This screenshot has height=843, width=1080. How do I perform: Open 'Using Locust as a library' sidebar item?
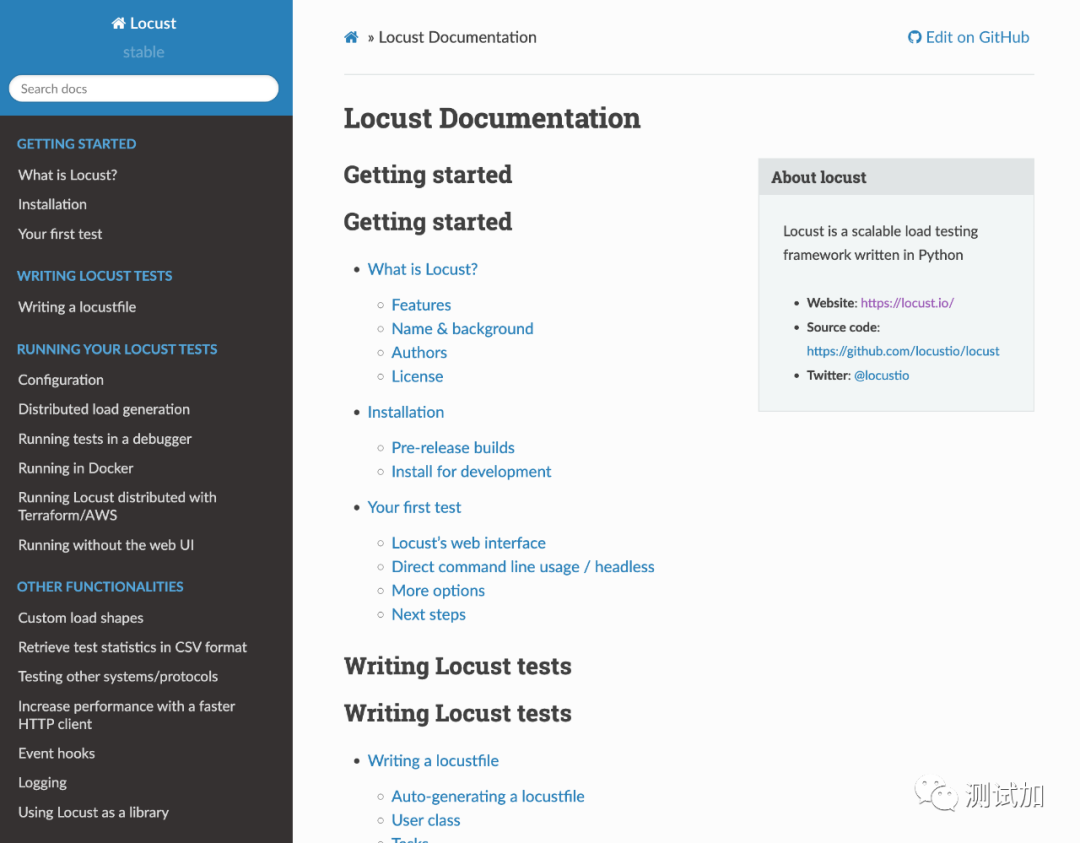[x=94, y=813]
